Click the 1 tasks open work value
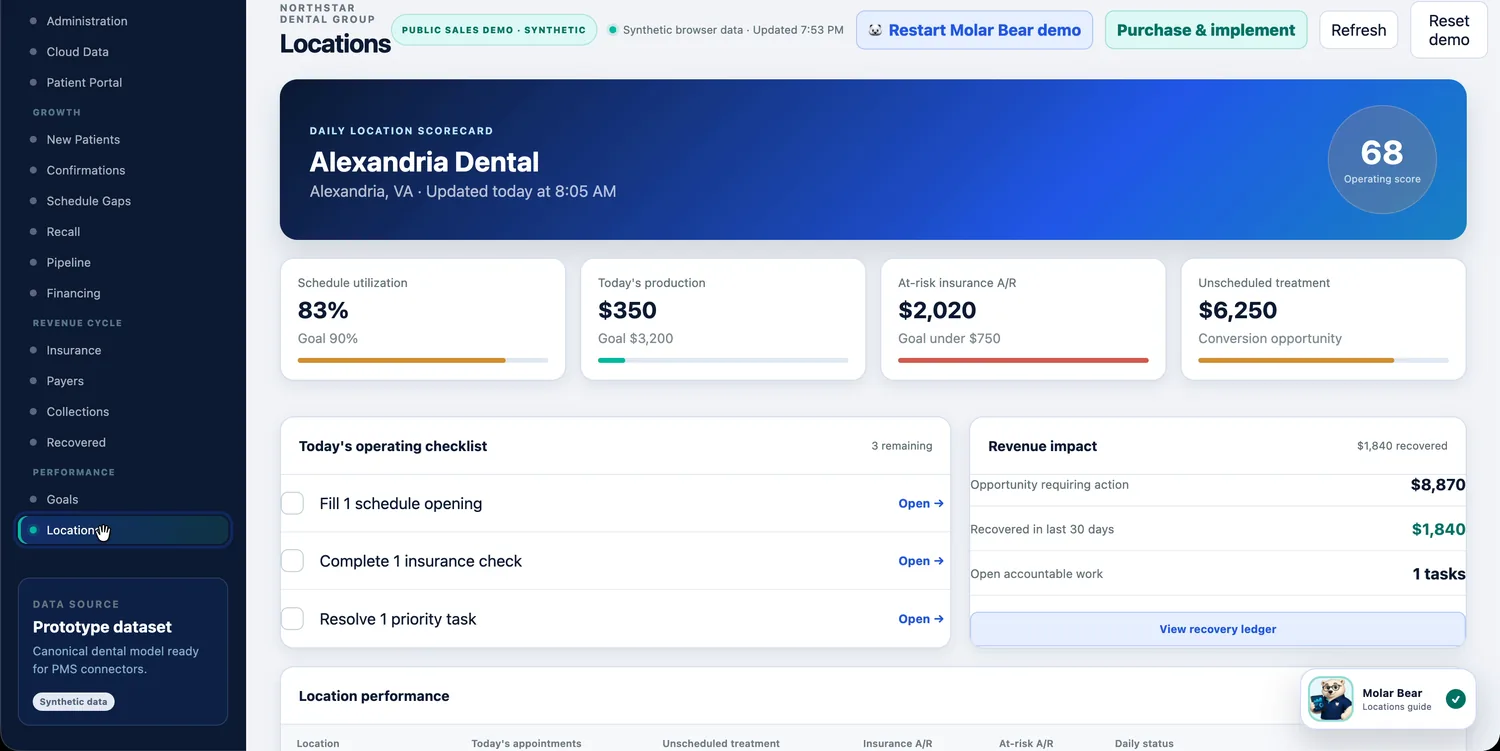 1439,574
